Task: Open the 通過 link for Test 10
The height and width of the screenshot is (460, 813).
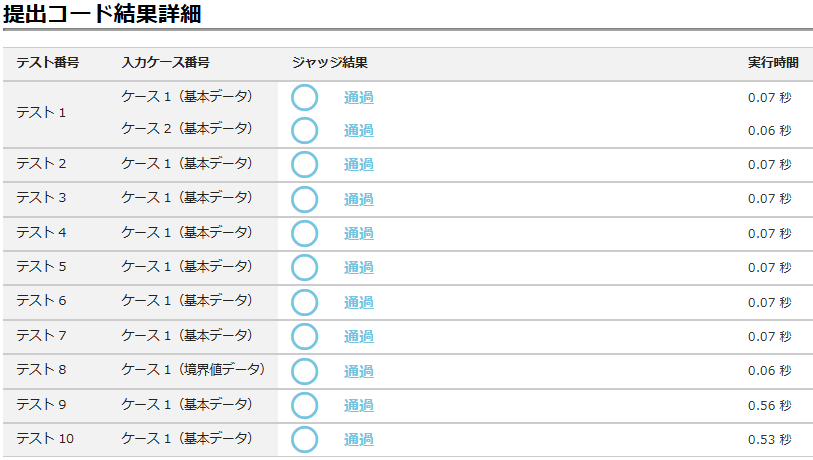Action: [358, 439]
